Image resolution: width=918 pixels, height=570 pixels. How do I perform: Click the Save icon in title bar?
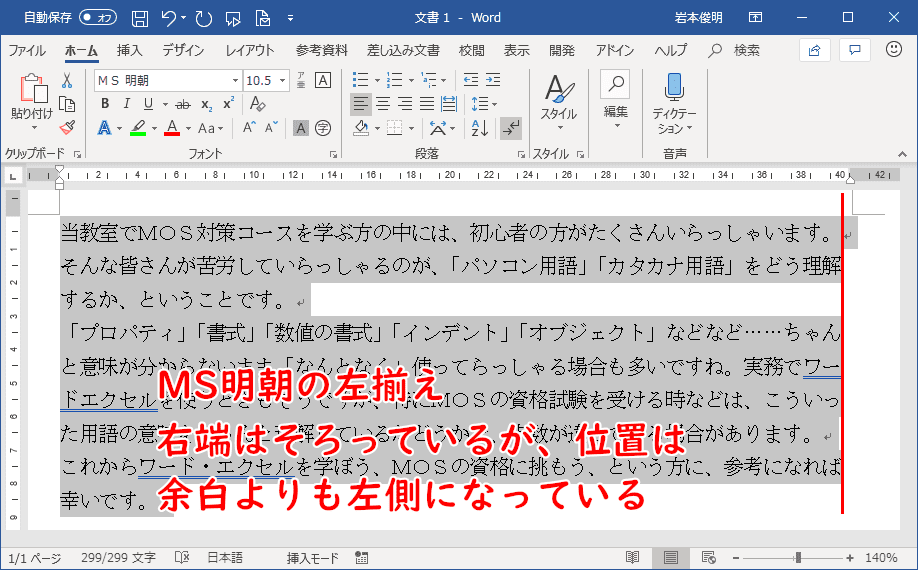pyautogui.click(x=139, y=18)
